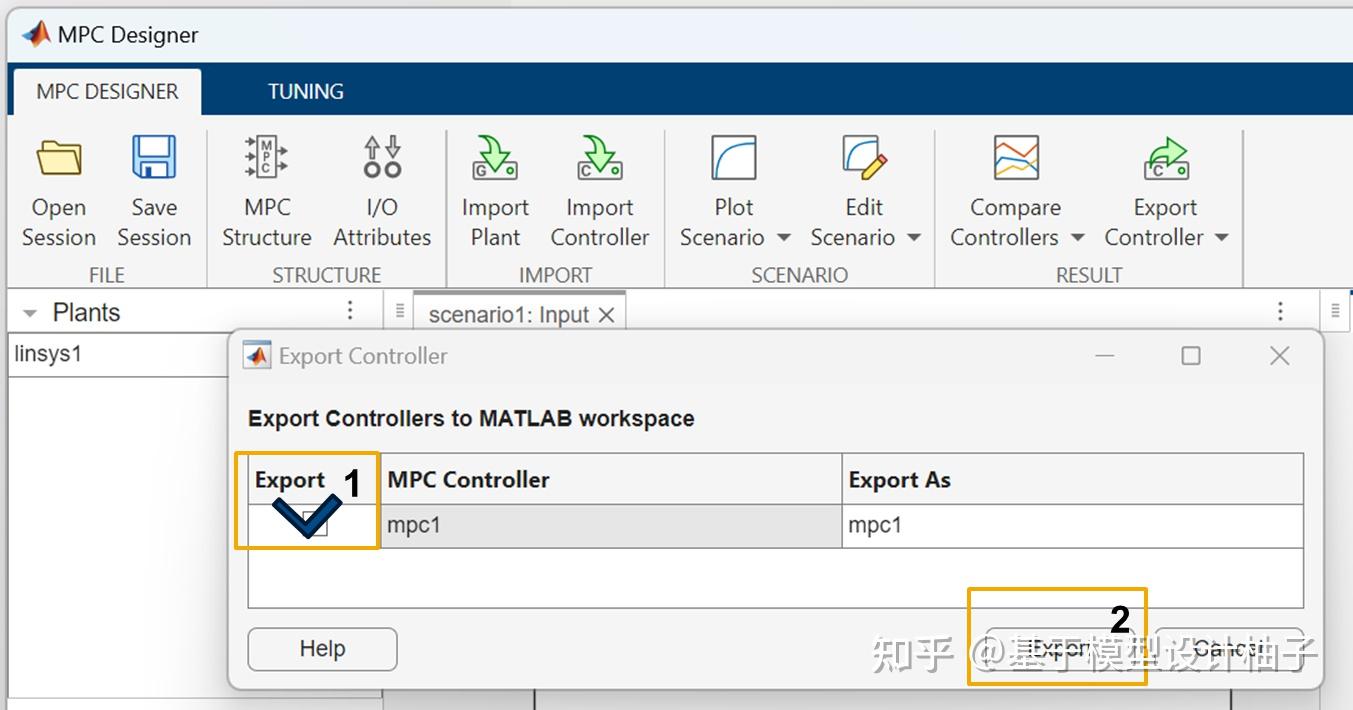Save the current session
This screenshot has height=710, width=1353.
pyautogui.click(x=153, y=190)
